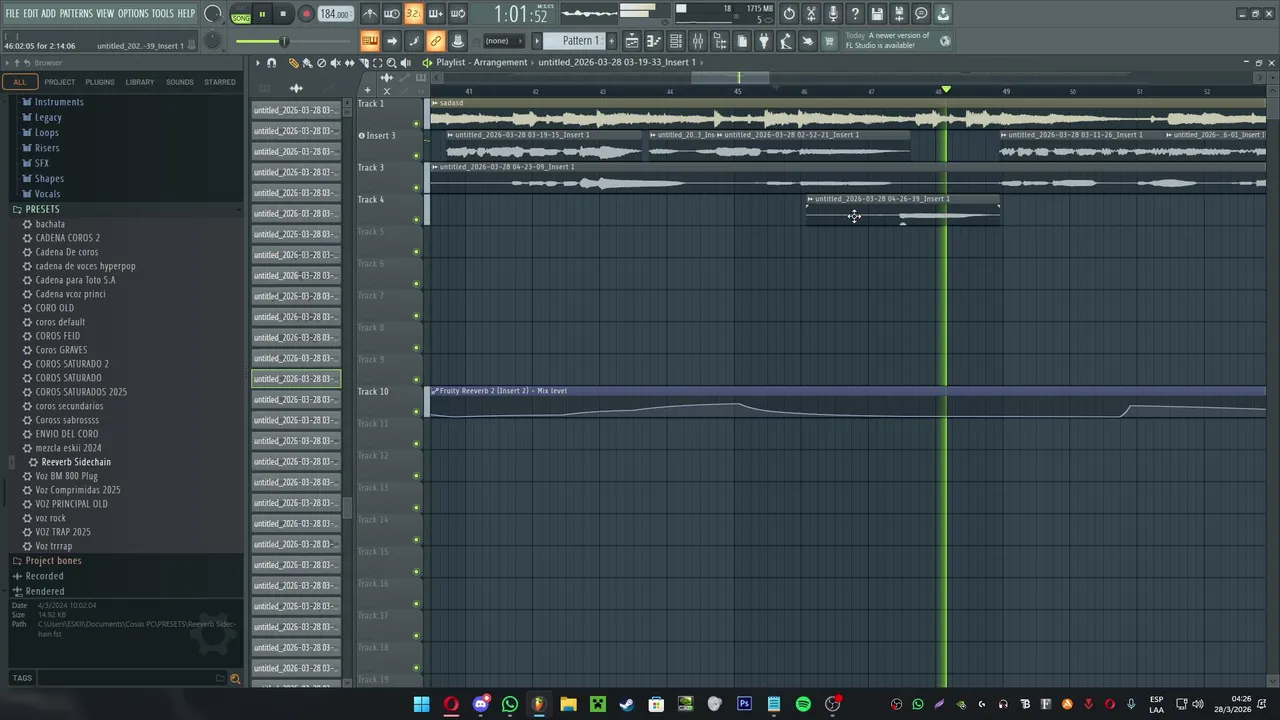
Task: Choose the Select tool in playlist toolbar
Action: pos(377,62)
